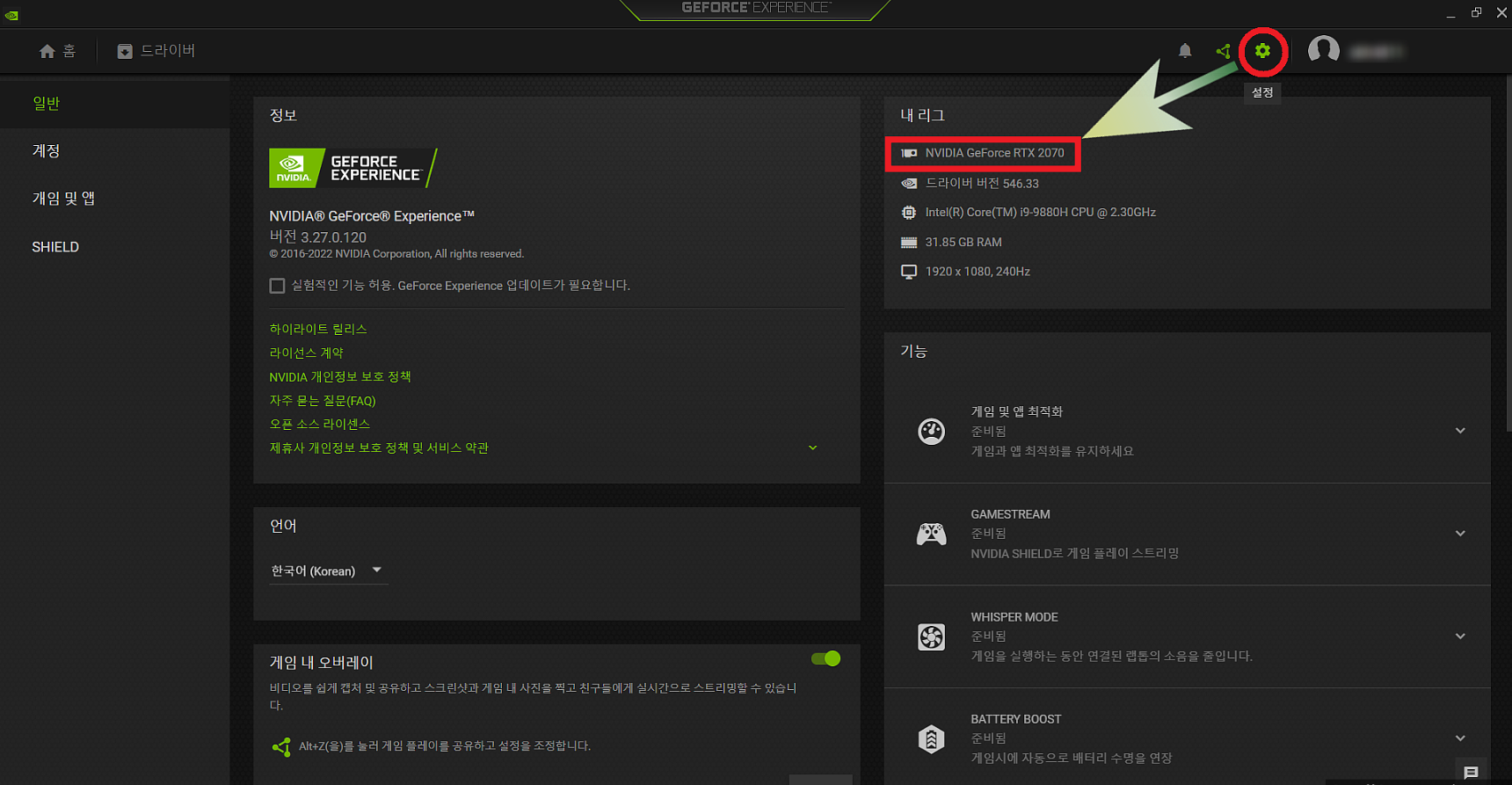Click NVIDIA GeForce RTX 2070 text
Viewport: 1512px width, 785px height.
pyautogui.click(x=994, y=153)
